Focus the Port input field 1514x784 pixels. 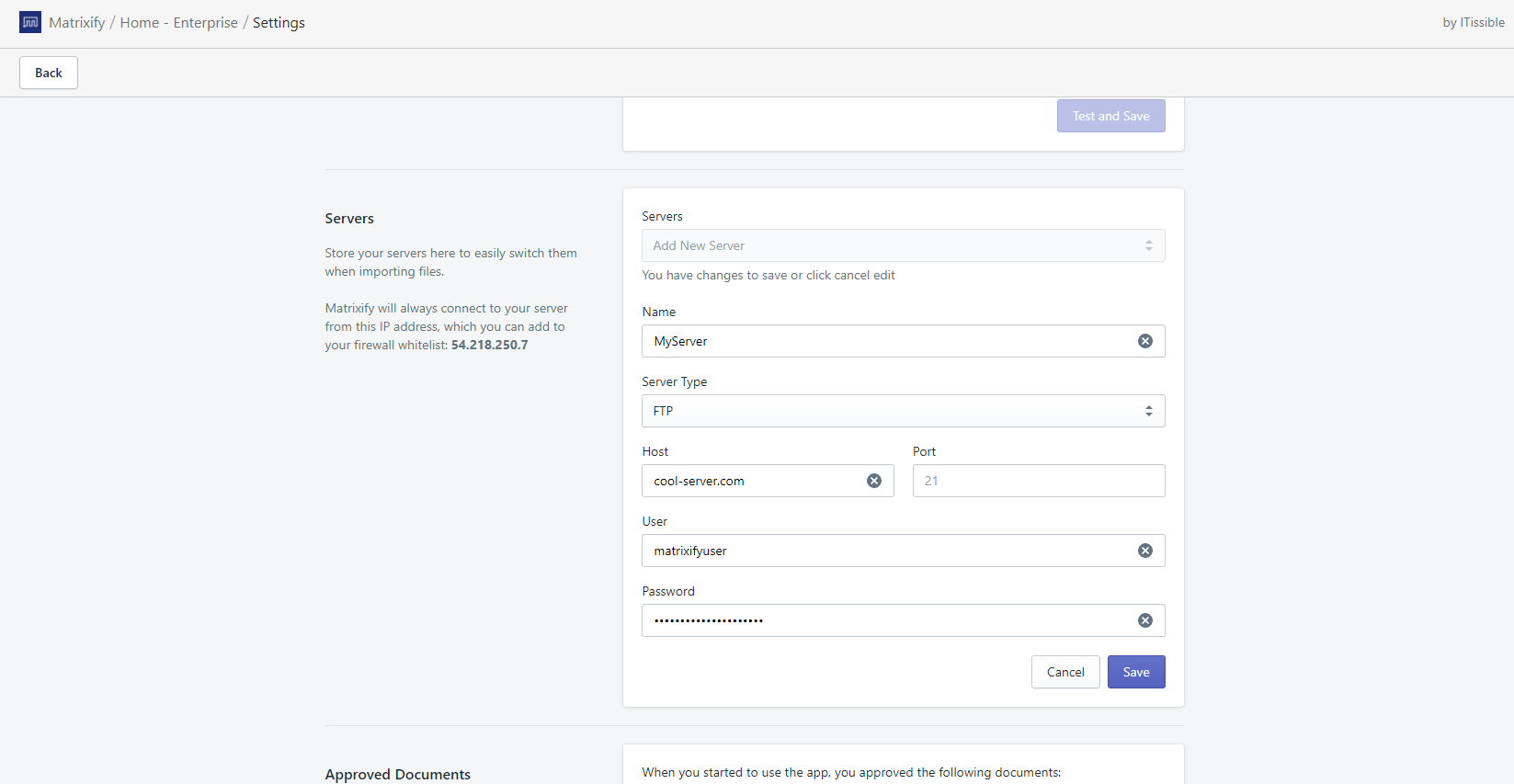[x=1038, y=481]
